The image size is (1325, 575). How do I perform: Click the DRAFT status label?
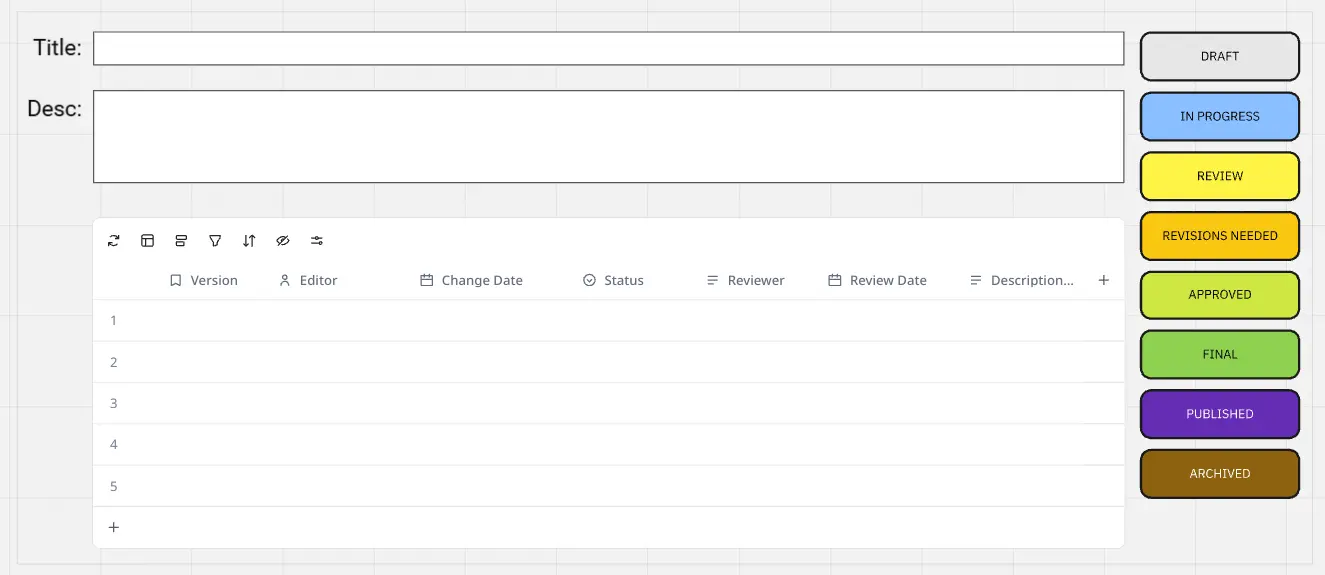(1219, 57)
